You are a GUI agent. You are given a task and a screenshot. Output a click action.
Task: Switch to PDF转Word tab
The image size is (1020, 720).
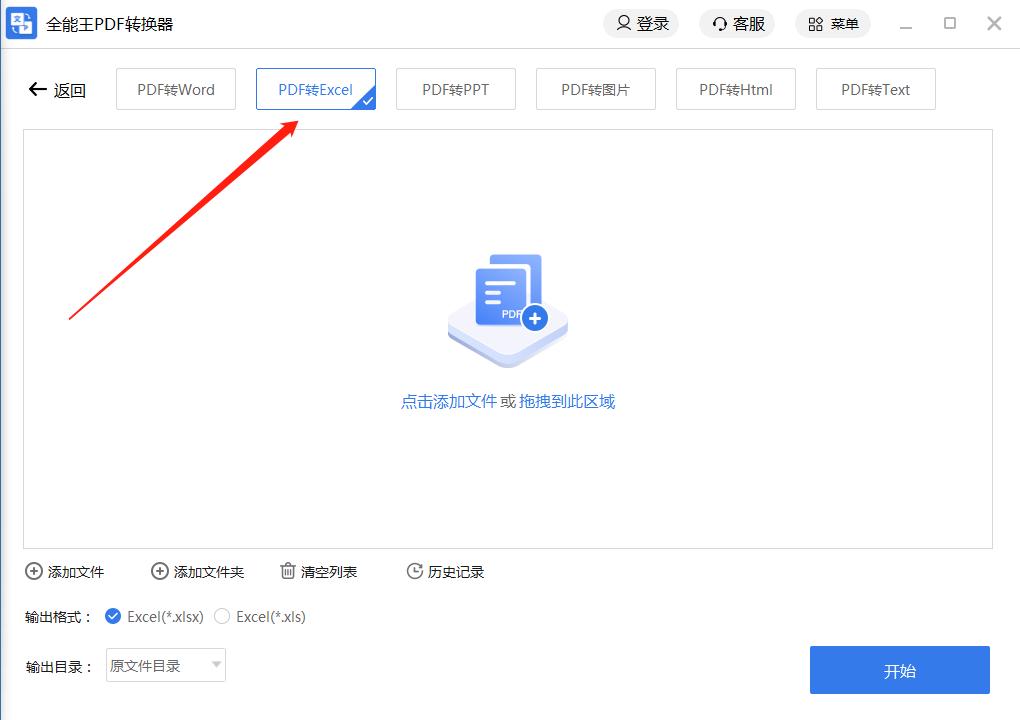point(176,89)
